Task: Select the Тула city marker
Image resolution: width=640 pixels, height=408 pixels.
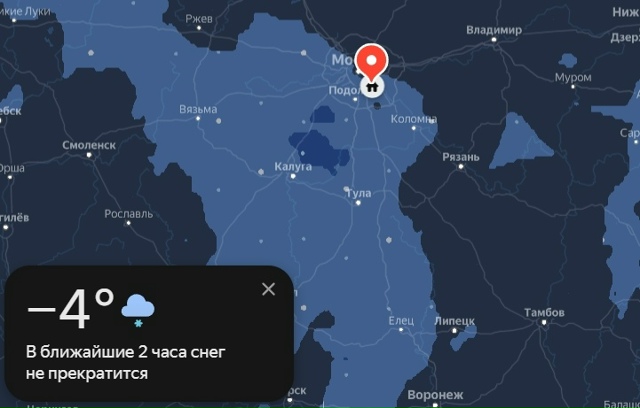Action: click(358, 203)
